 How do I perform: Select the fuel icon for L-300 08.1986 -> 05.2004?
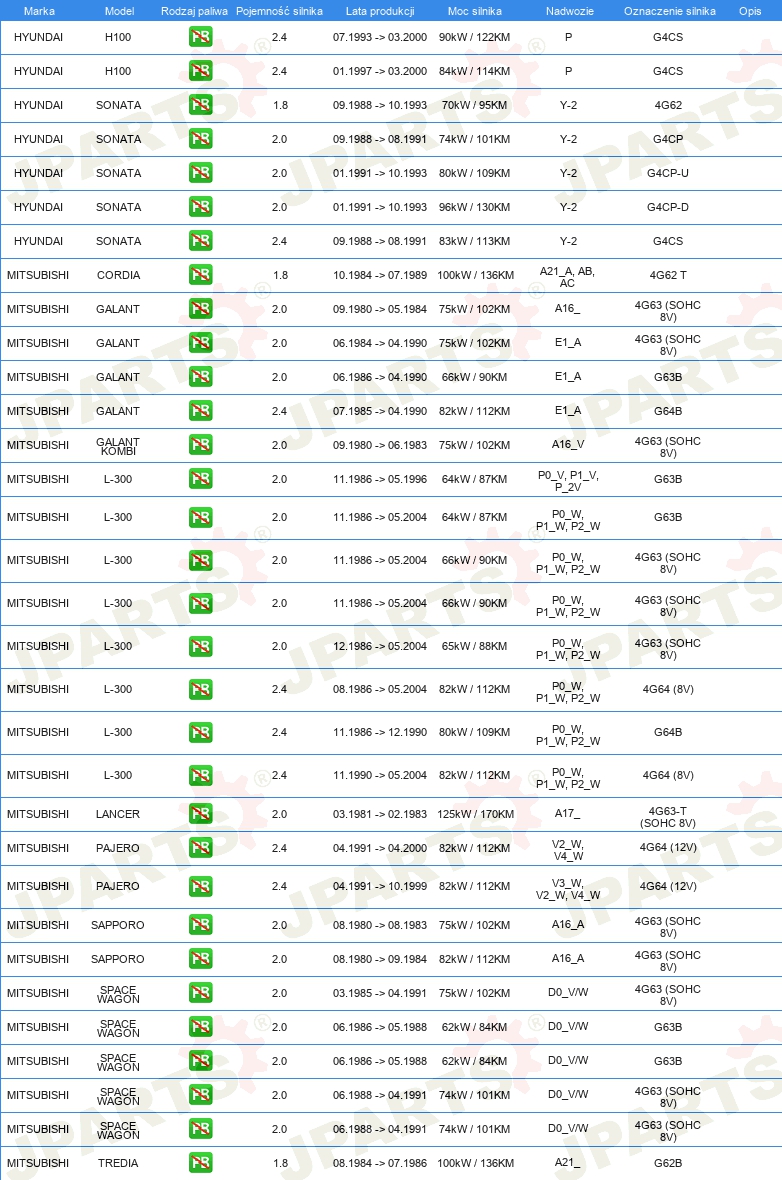[200, 689]
